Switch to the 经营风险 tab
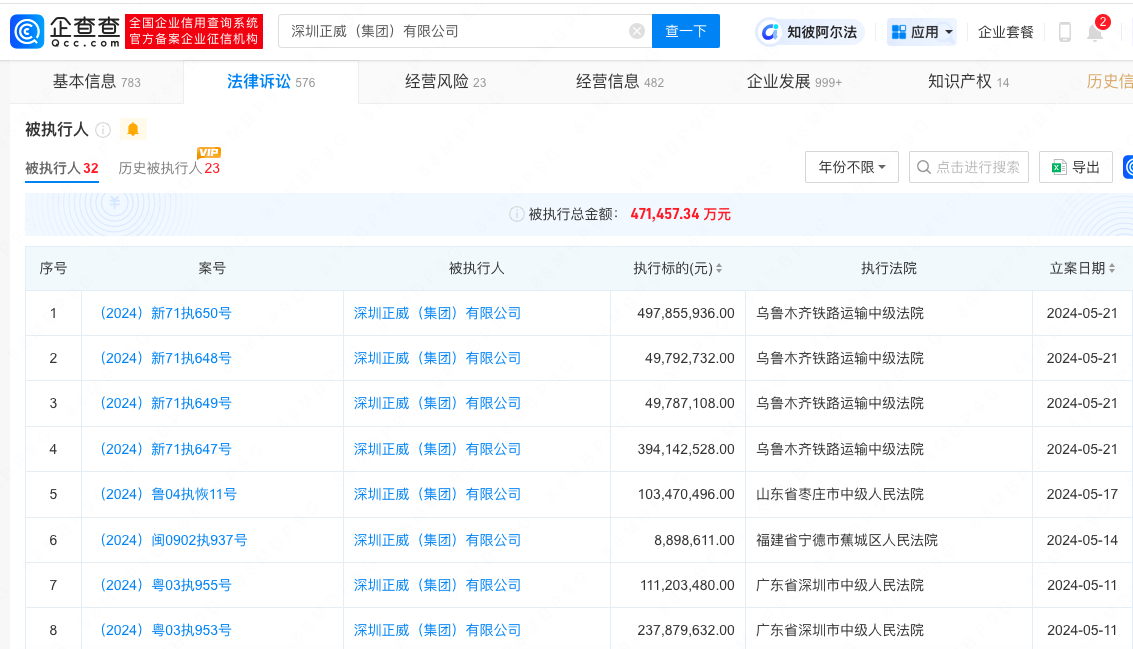Viewport: 1133px width, 649px height. pos(445,82)
